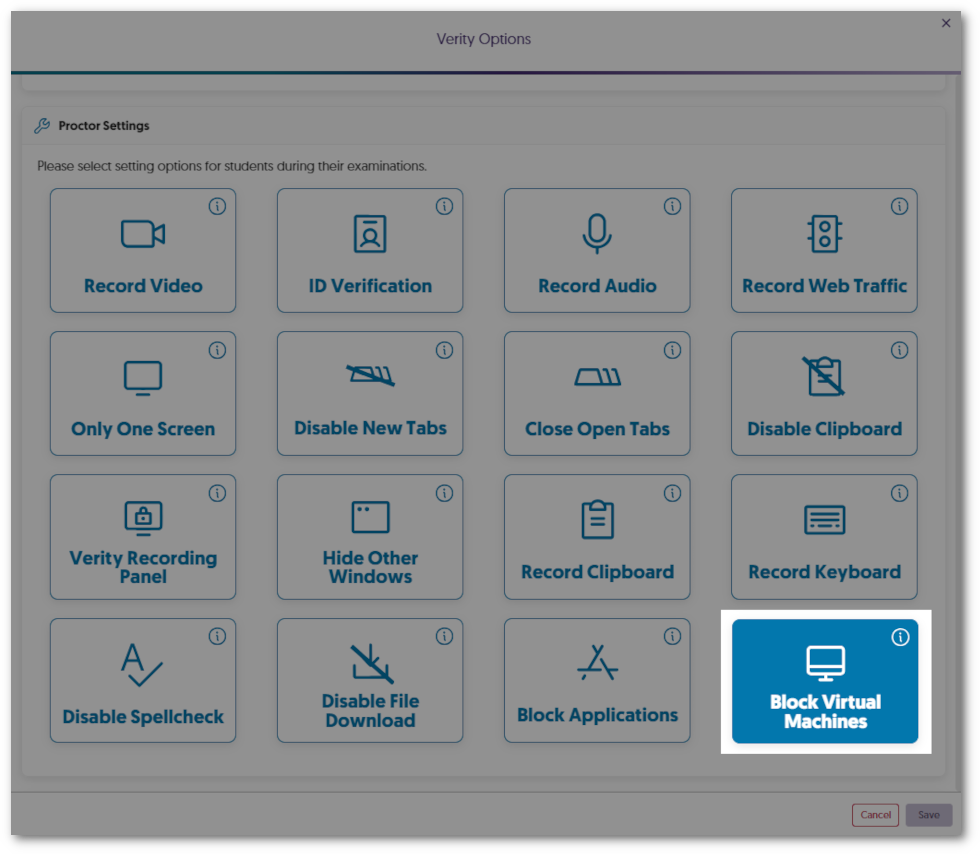Select the Disable Spellcheck icon
Viewport: 980px width, 854px height.
(142, 662)
